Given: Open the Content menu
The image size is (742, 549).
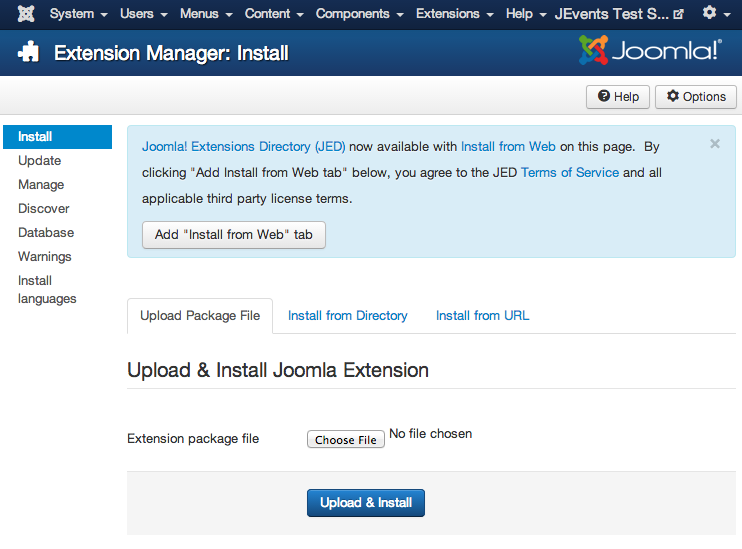Looking at the screenshot, I should [274, 14].
